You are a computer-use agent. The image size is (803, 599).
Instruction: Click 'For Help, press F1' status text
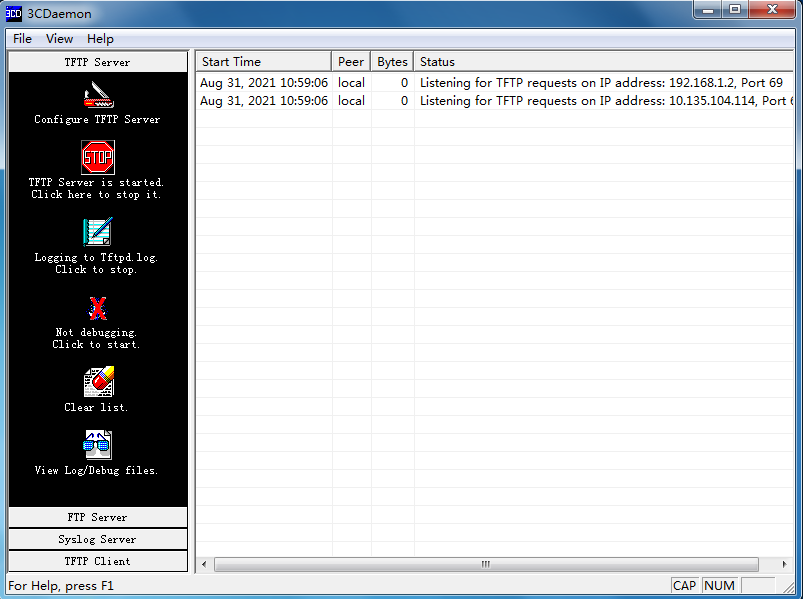point(61,586)
